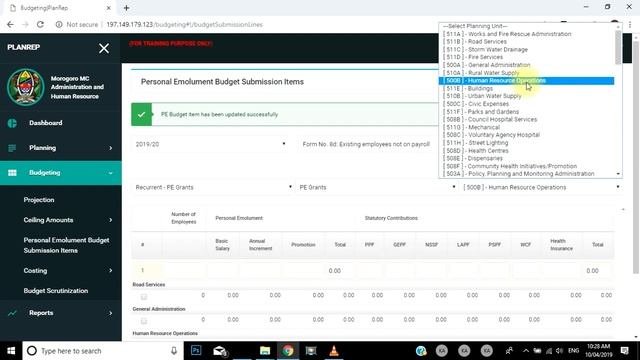The width and height of the screenshot is (640, 360).
Task: Click the Health Insurance column header
Action: coord(561,244)
